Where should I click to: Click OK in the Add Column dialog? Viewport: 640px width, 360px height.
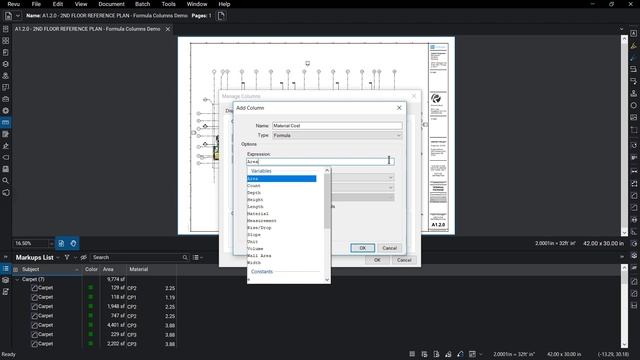[x=362, y=248]
